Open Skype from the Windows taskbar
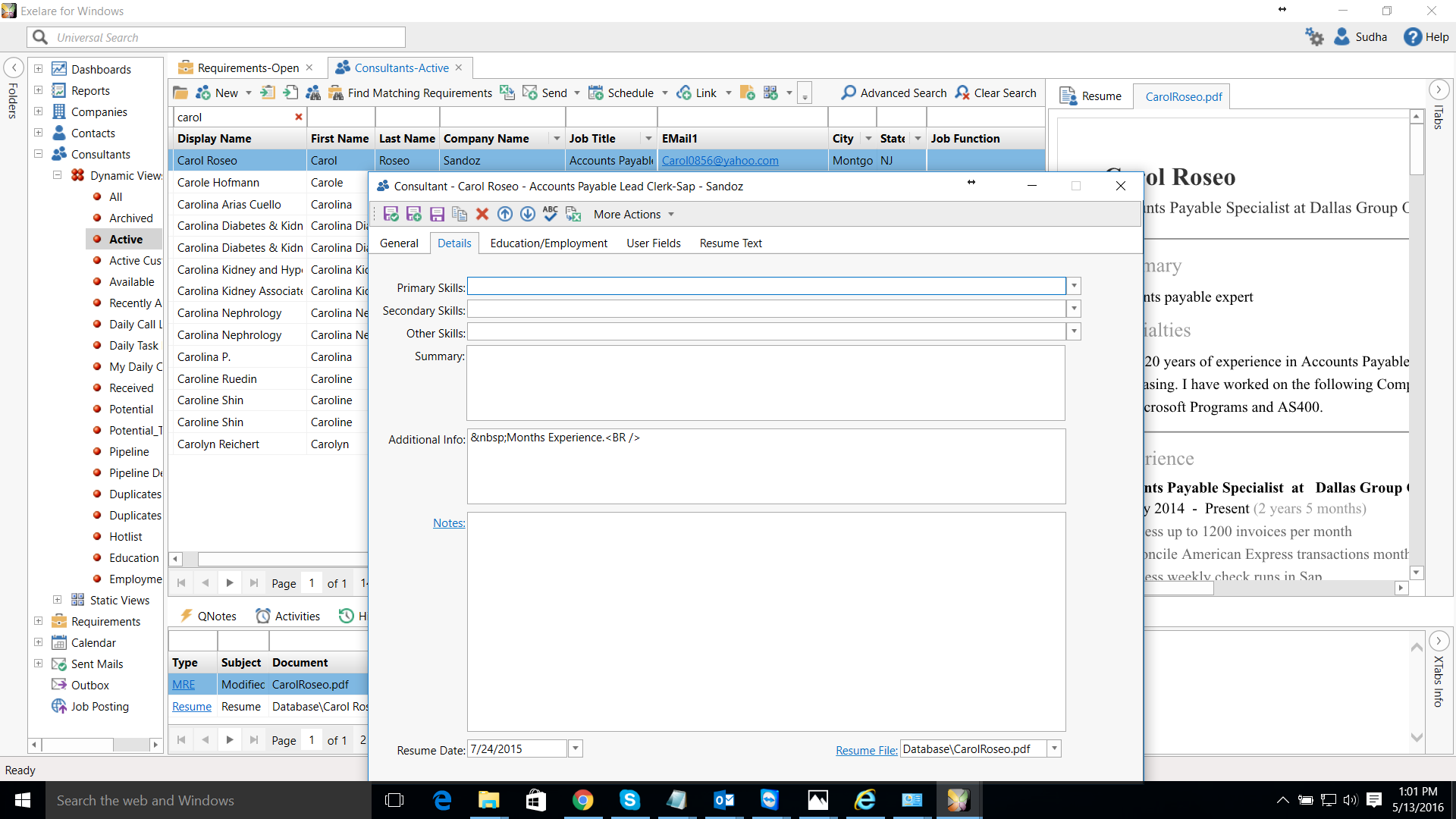Image resolution: width=1456 pixels, height=819 pixels. pyautogui.click(x=629, y=800)
